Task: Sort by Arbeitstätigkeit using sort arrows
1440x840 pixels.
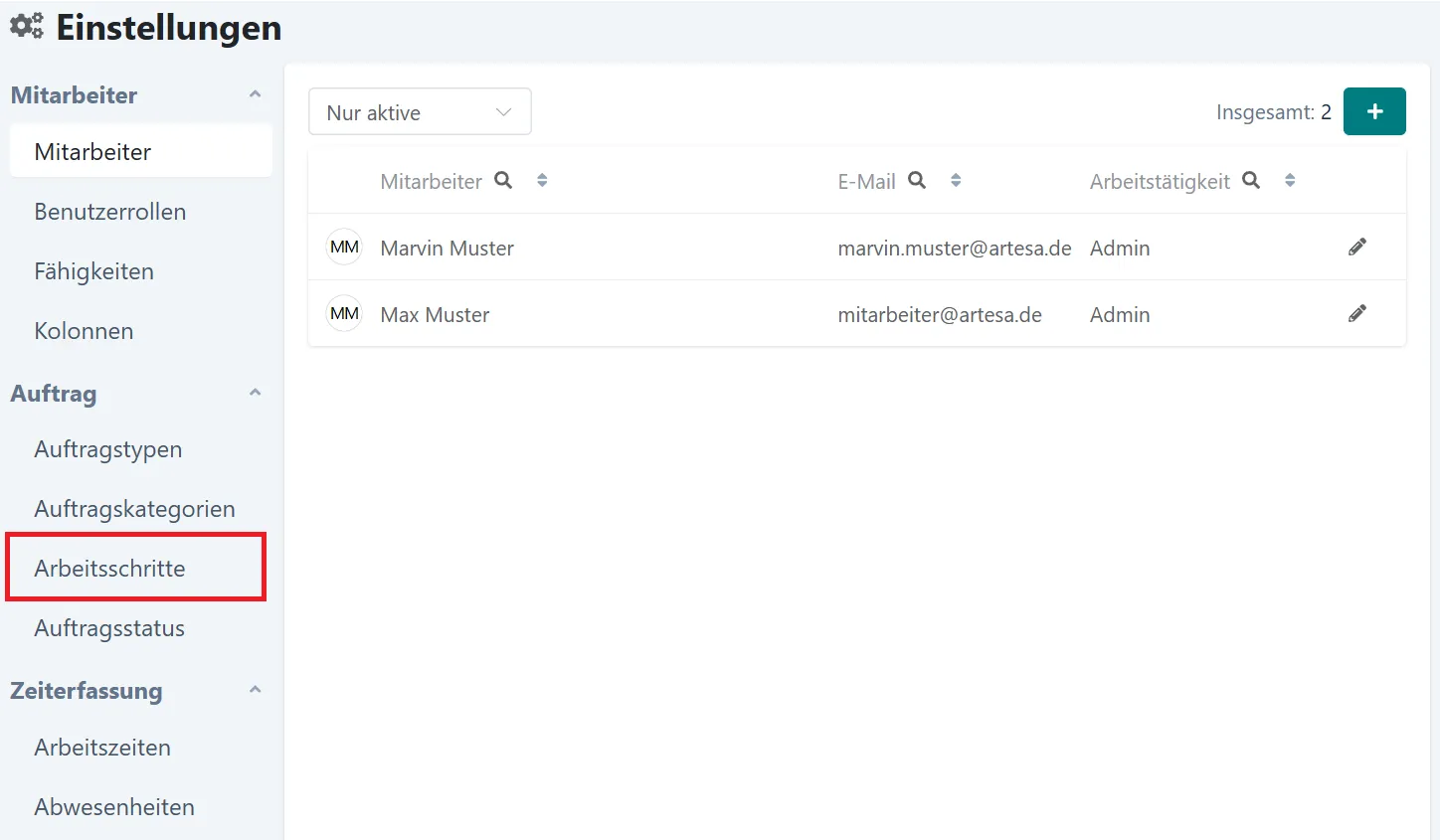Action: click(1290, 180)
